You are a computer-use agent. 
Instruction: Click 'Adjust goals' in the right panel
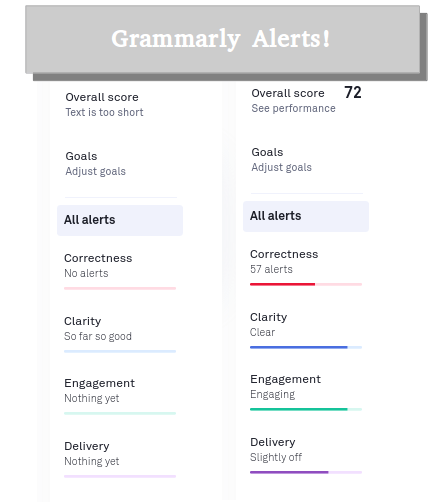(281, 167)
